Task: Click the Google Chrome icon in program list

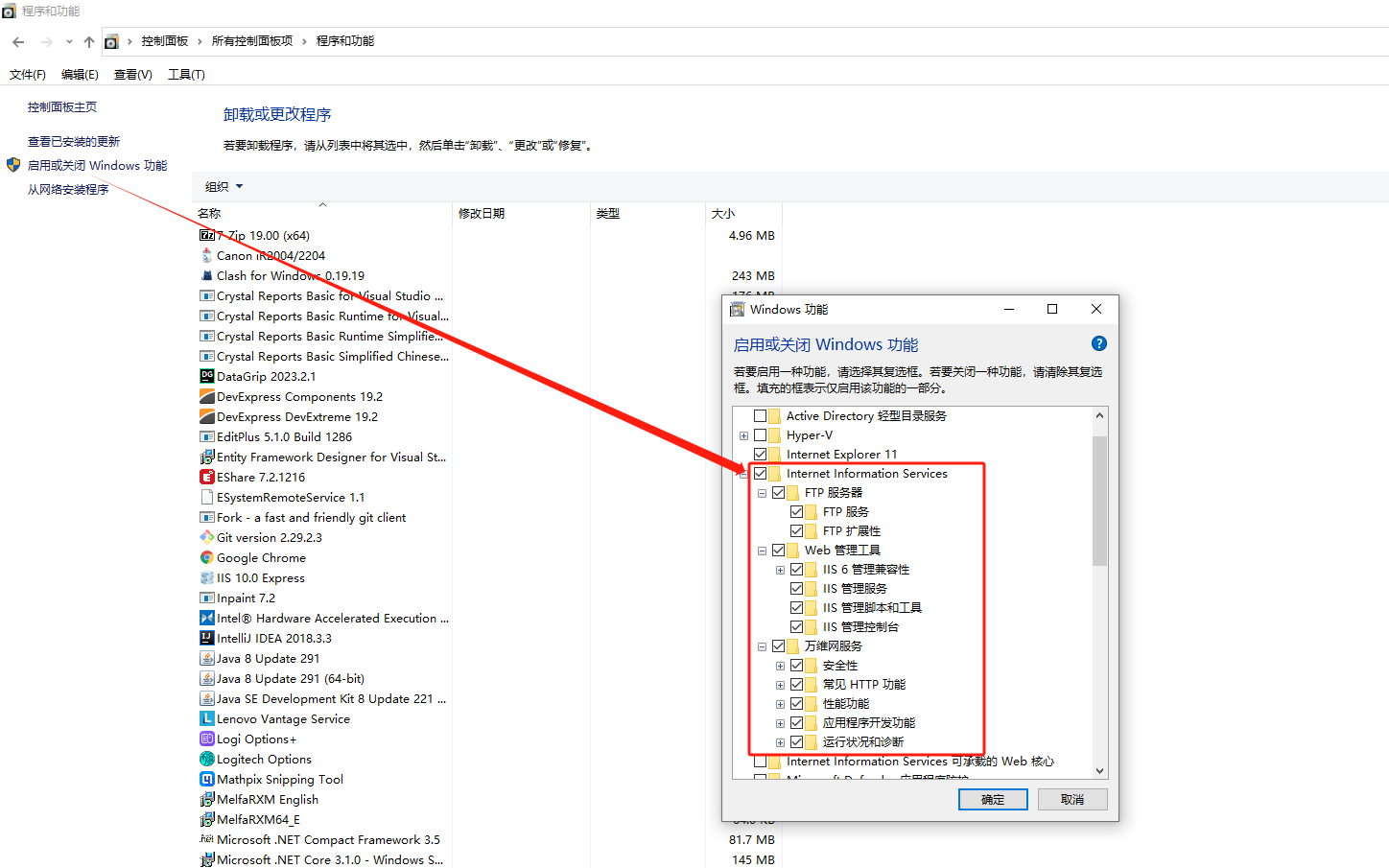Action: [x=207, y=557]
